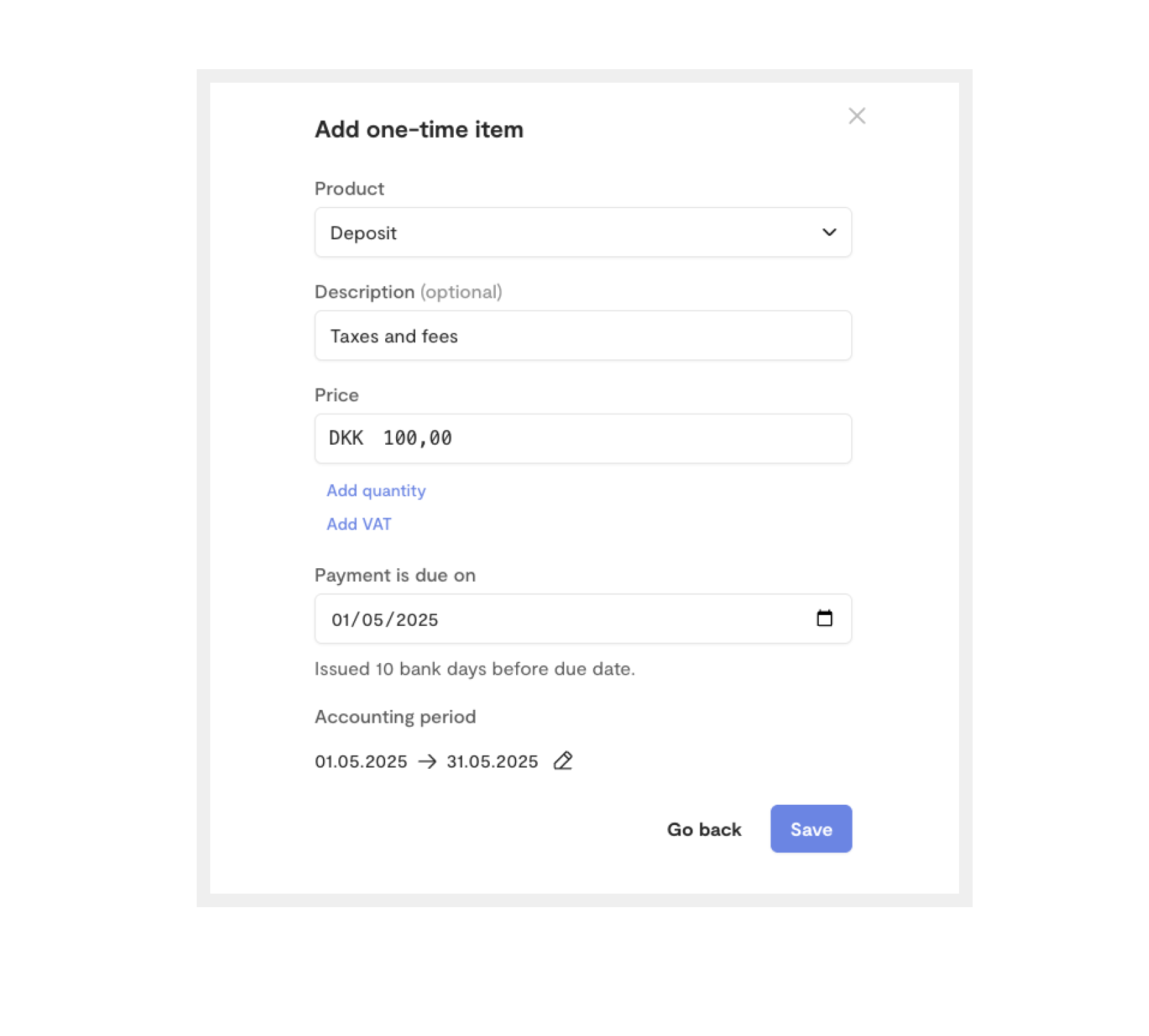Click the Product dropdown chevron arrow

[829, 233]
